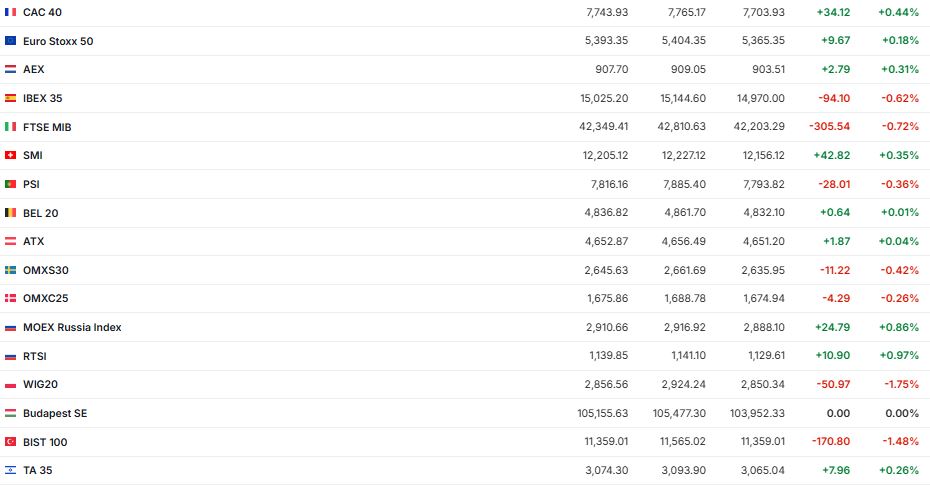
Task: Click the OMXC25 index name
Action: tap(45, 299)
